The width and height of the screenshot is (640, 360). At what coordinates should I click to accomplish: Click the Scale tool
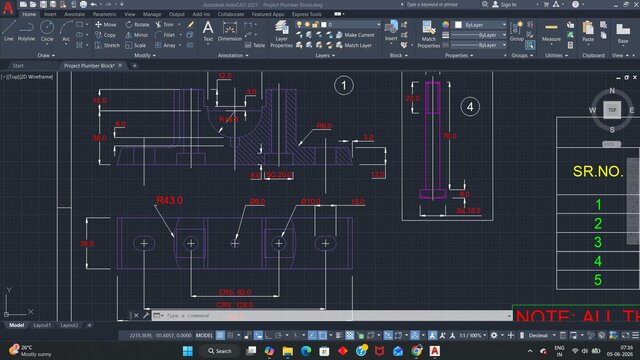coord(136,45)
